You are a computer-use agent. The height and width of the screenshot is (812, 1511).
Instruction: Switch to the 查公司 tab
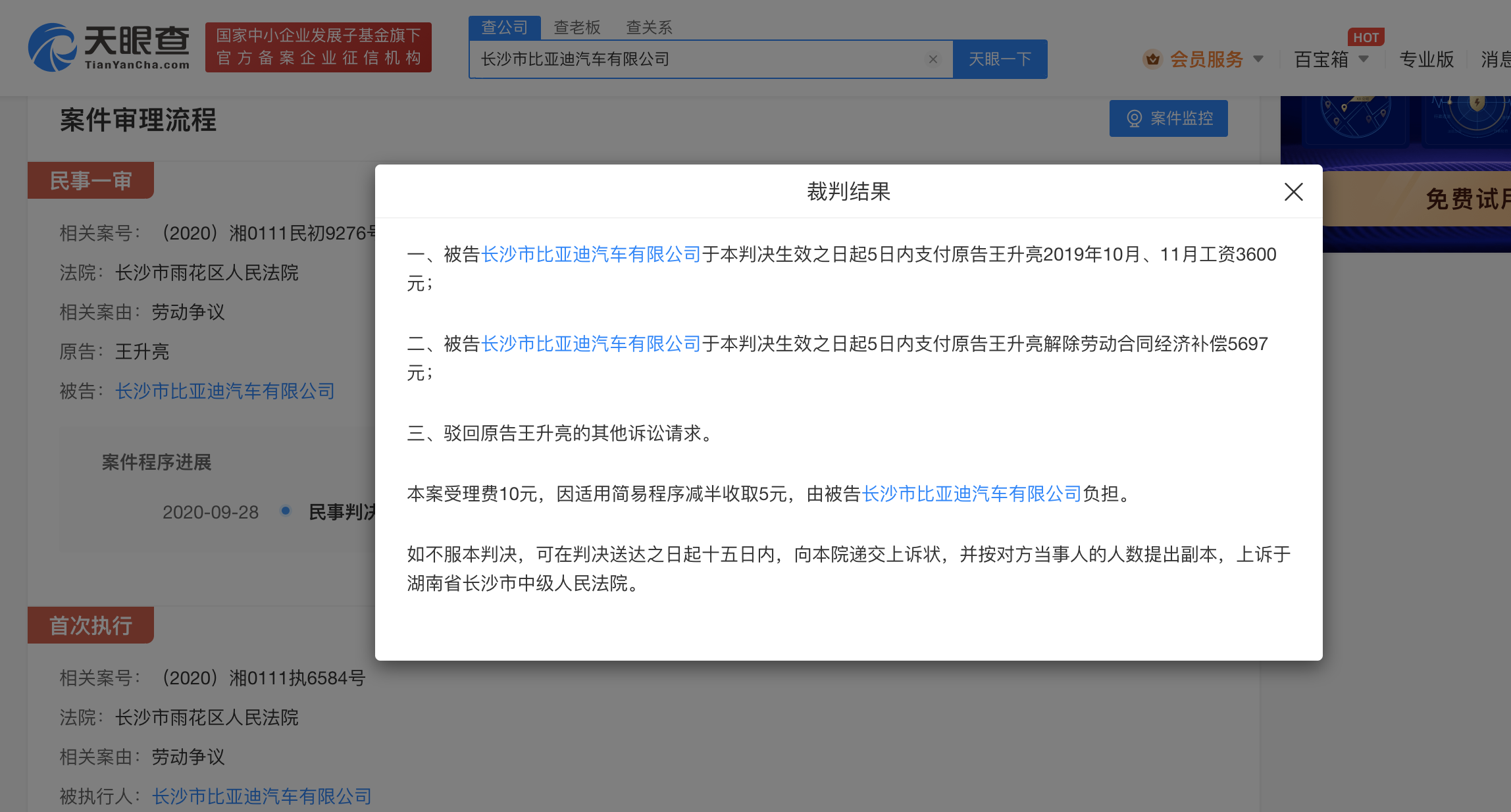click(505, 28)
